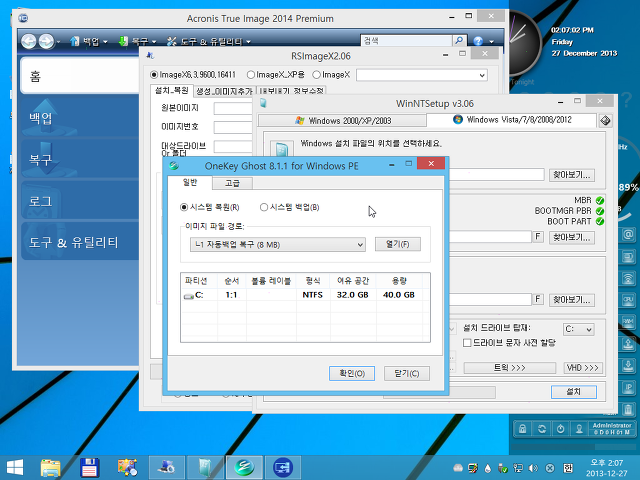Open the RSImageX top-right combo box
This screenshot has width=640, height=480.
(422, 75)
